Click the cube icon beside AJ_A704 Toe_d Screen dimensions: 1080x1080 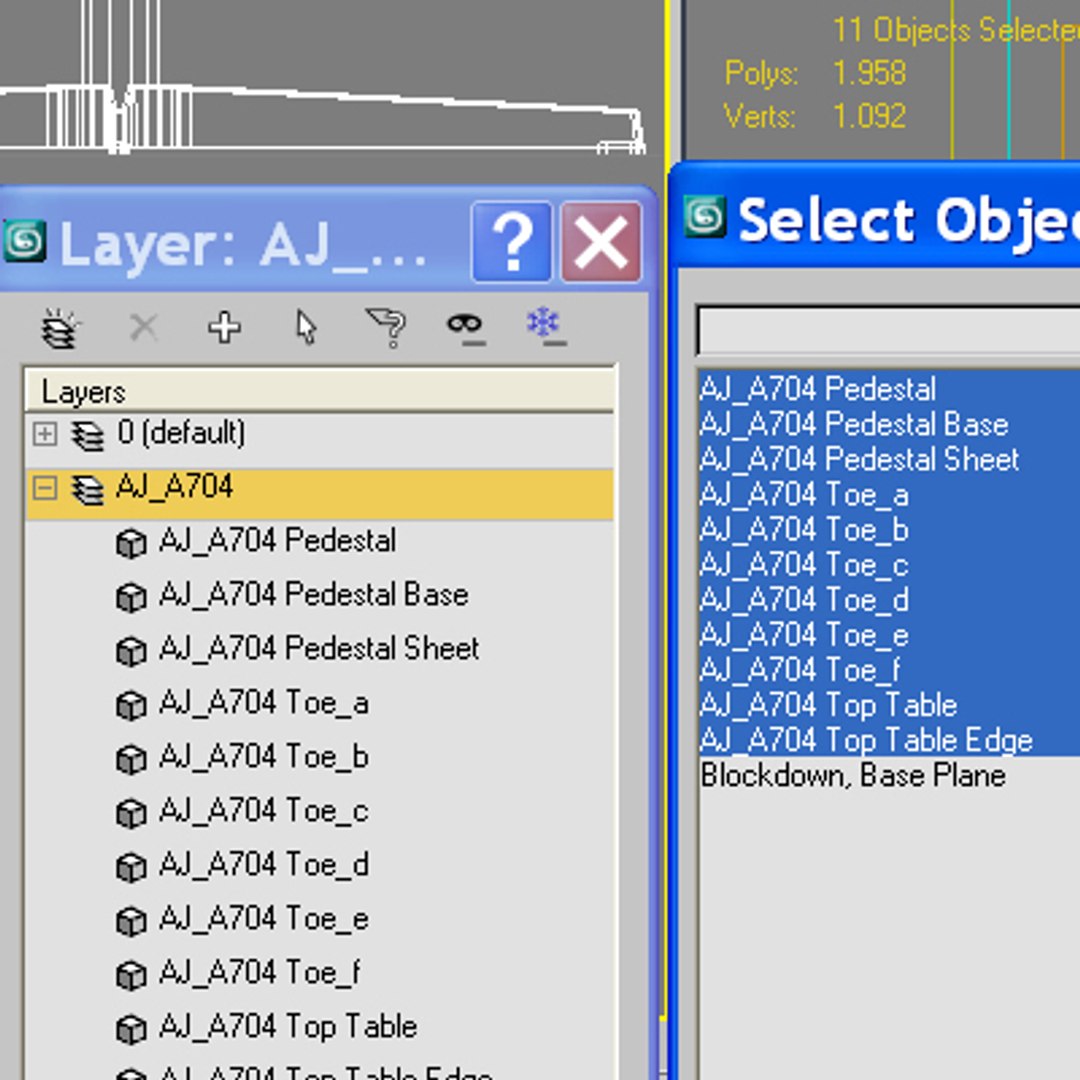[131, 867]
